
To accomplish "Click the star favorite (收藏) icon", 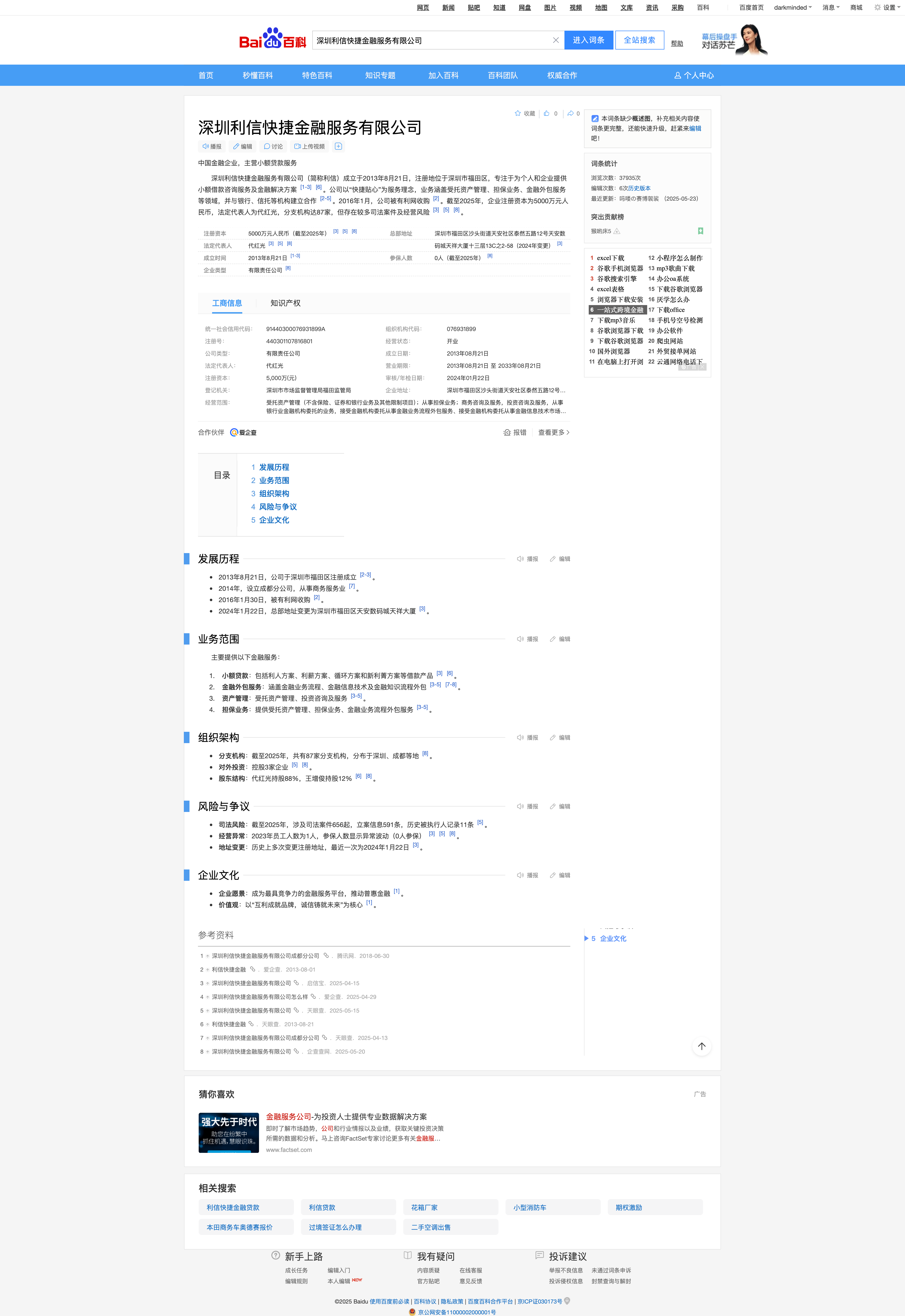I will (518, 113).
